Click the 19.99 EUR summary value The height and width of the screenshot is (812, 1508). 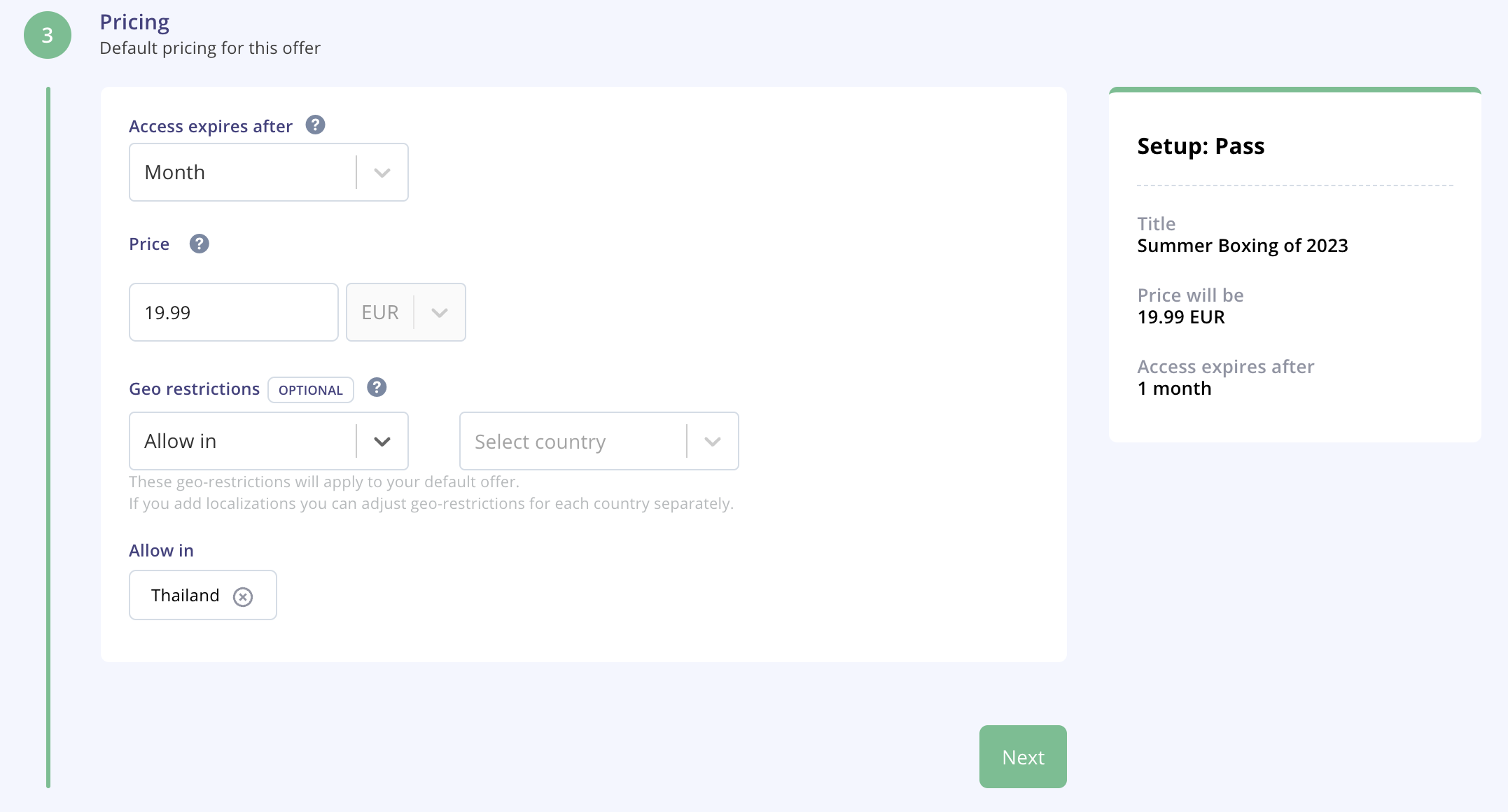tap(1181, 317)
